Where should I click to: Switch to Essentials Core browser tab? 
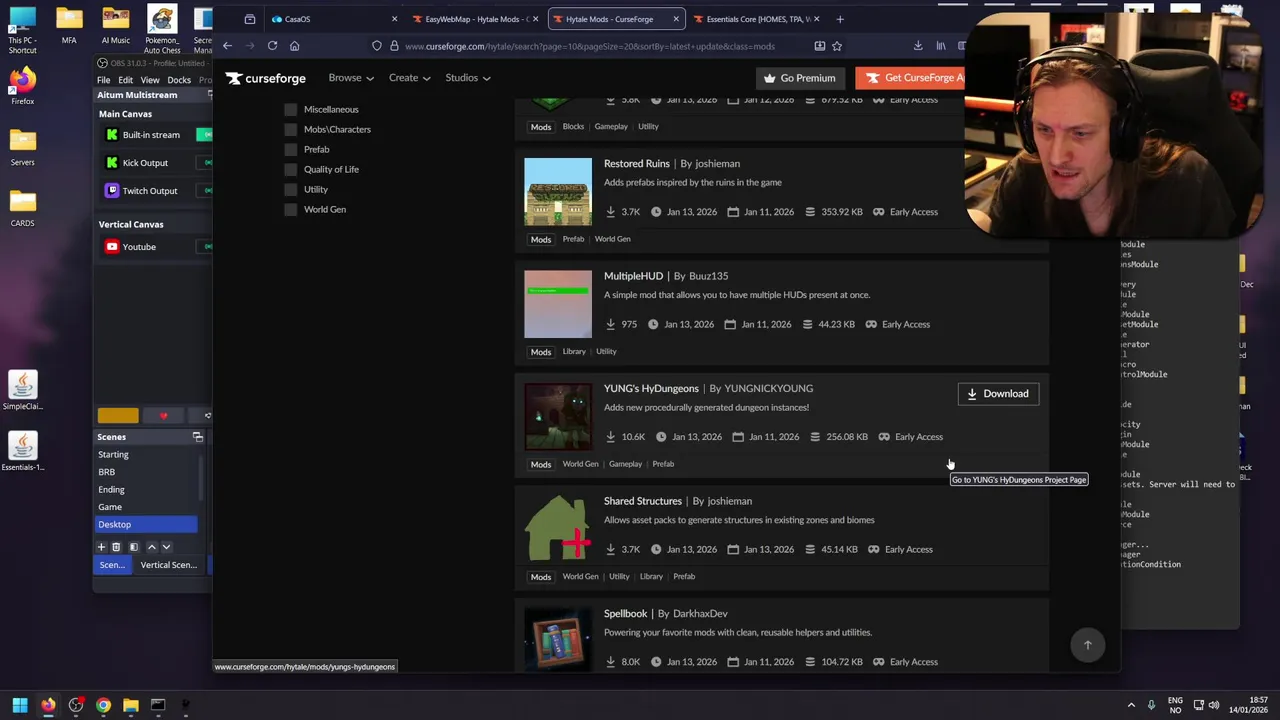[757, 19]
